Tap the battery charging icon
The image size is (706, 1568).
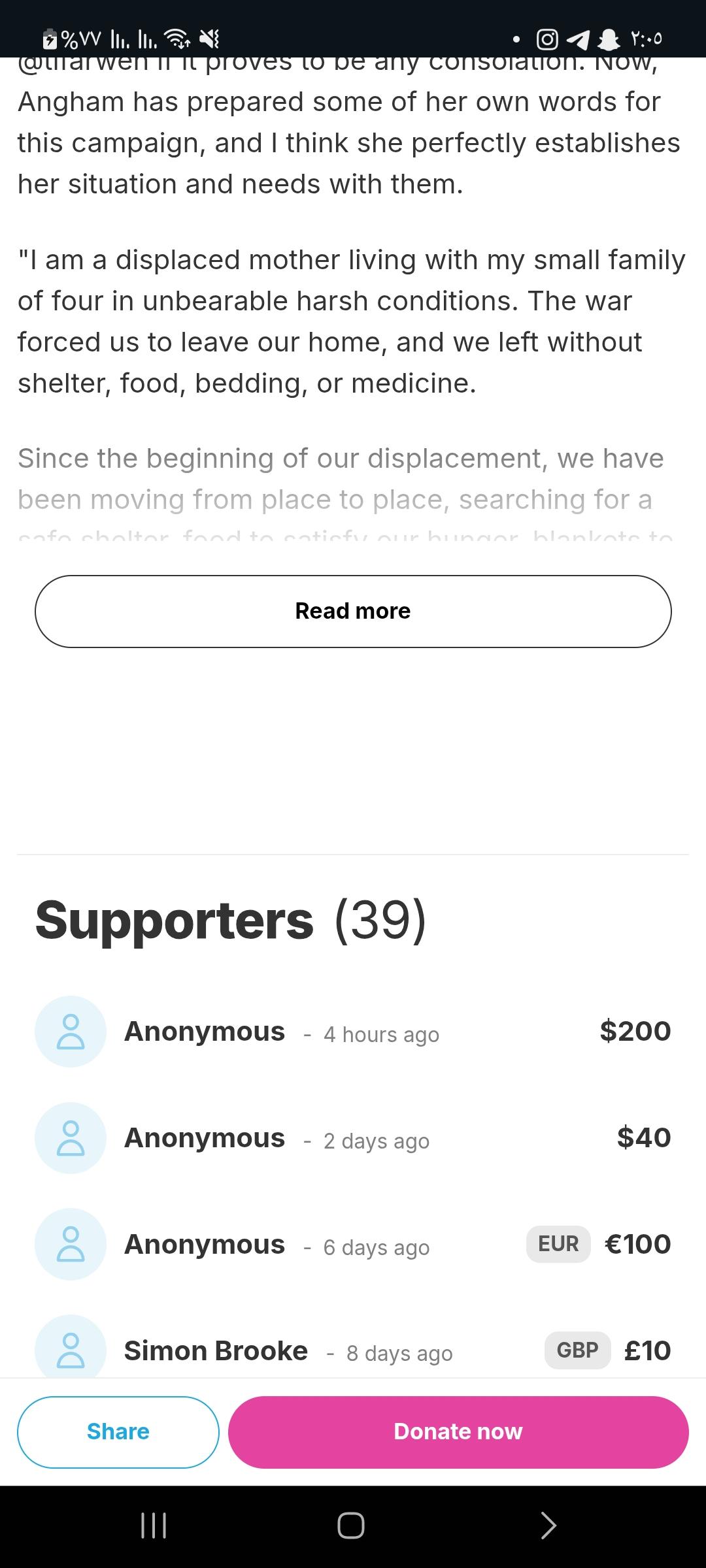pyautogui.click(x=50, y=40)
